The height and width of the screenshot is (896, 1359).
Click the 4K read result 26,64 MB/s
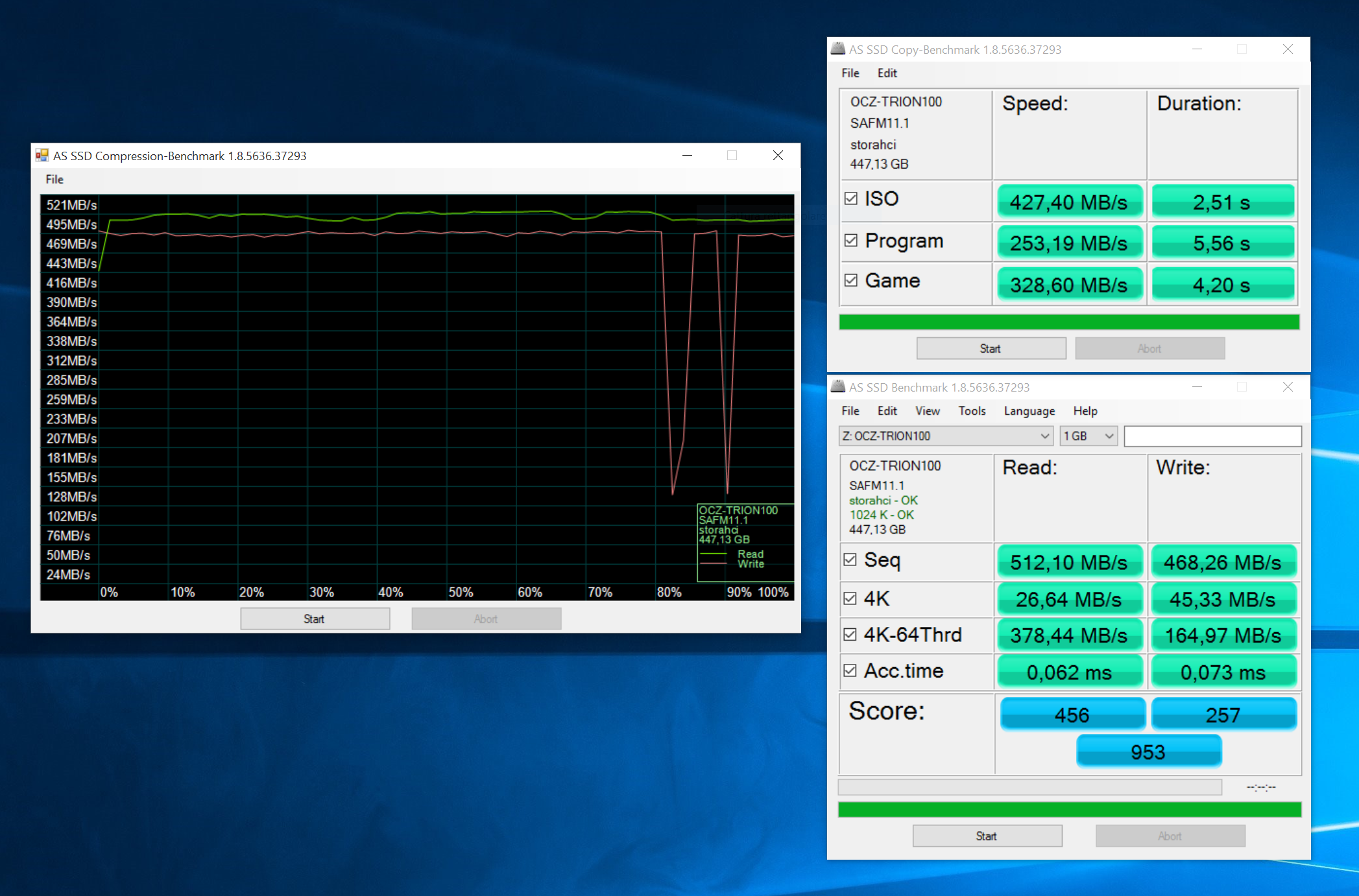point(1069,599)
